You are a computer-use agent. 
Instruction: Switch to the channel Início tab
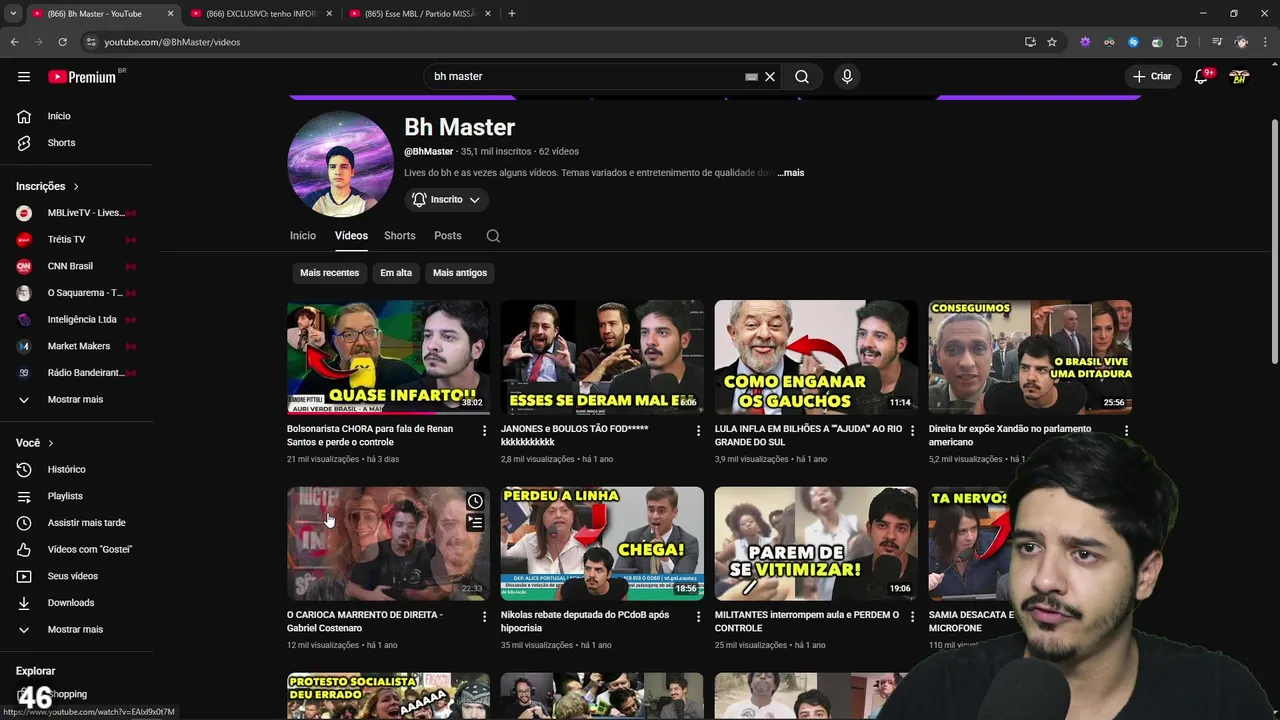click(303, 236)
